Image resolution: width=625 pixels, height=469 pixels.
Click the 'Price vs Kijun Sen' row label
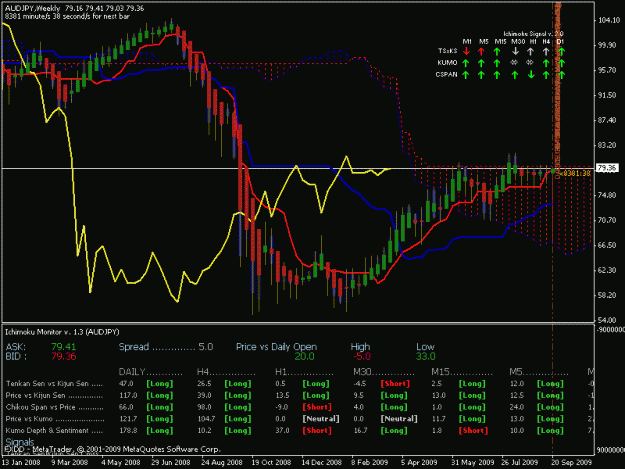tap(35, 395)
